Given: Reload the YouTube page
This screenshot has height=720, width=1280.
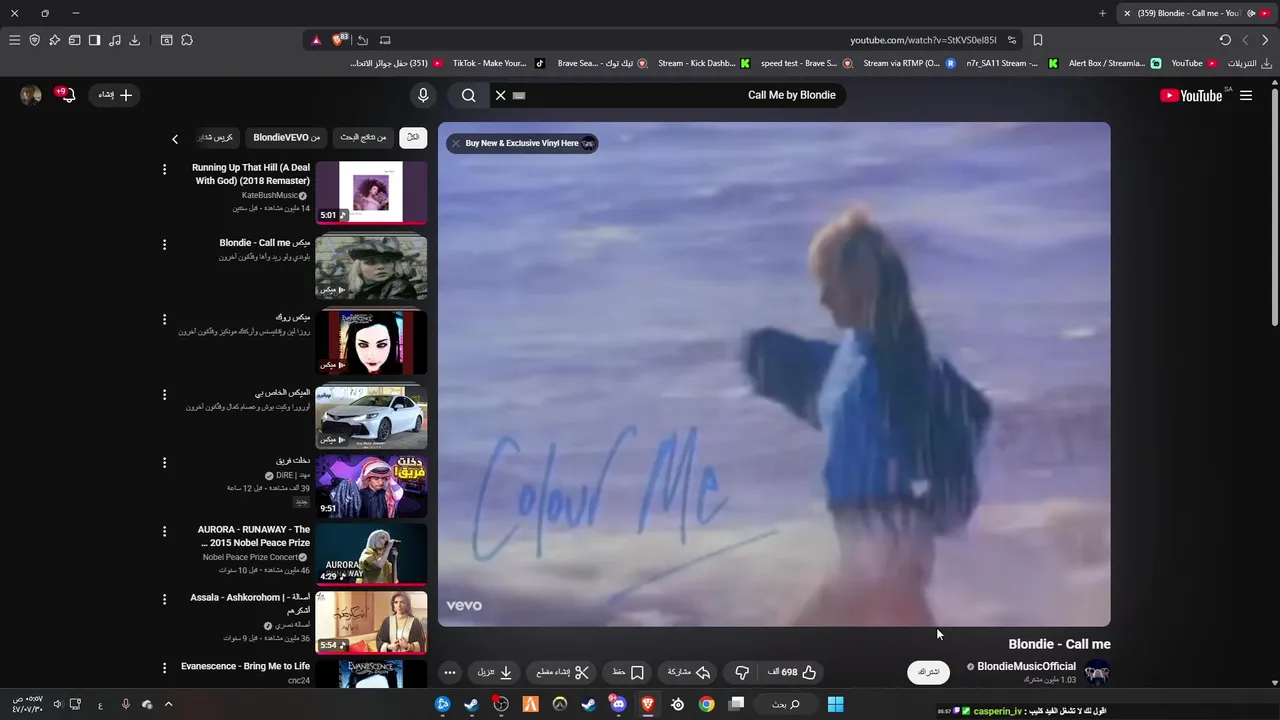Looking at the screenshot, I should [x=1225, y=40].
